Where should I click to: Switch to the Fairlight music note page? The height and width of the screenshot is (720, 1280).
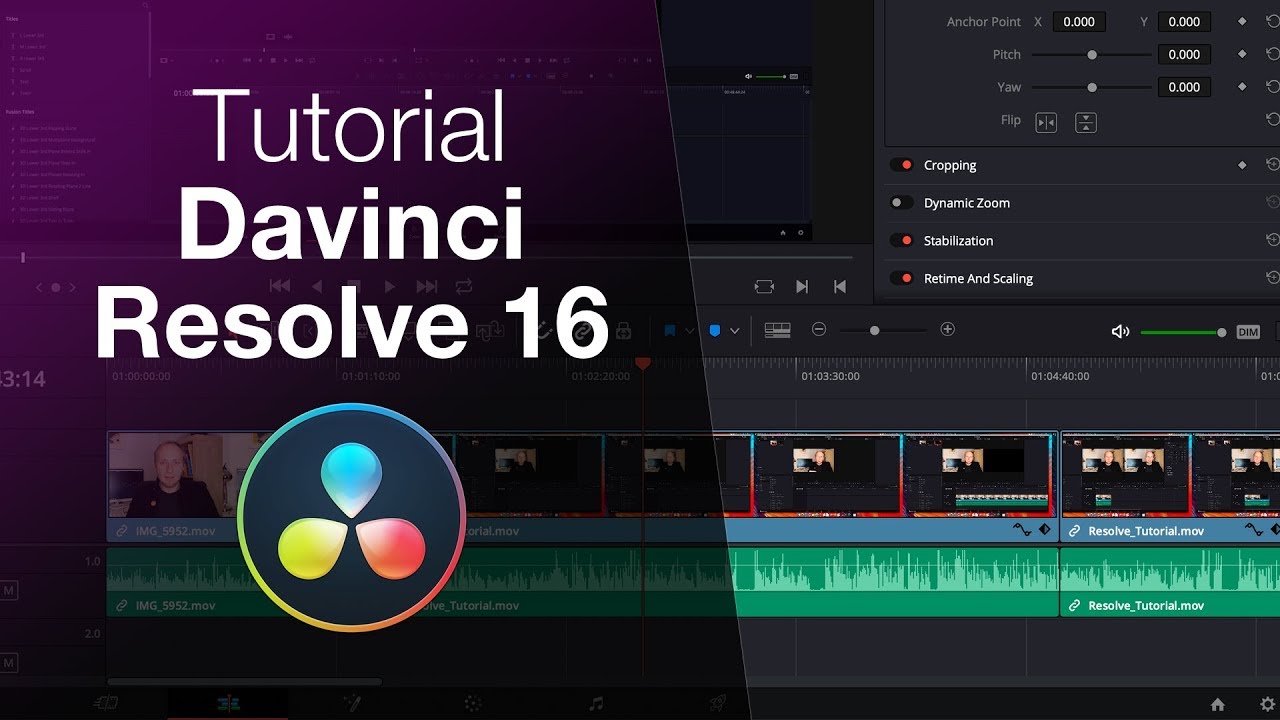tap(596, 704)
